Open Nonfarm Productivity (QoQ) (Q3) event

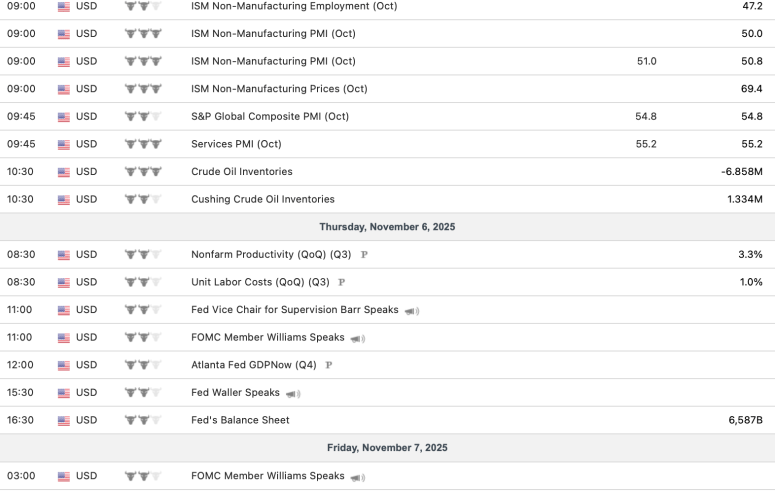tap(271, 255)
